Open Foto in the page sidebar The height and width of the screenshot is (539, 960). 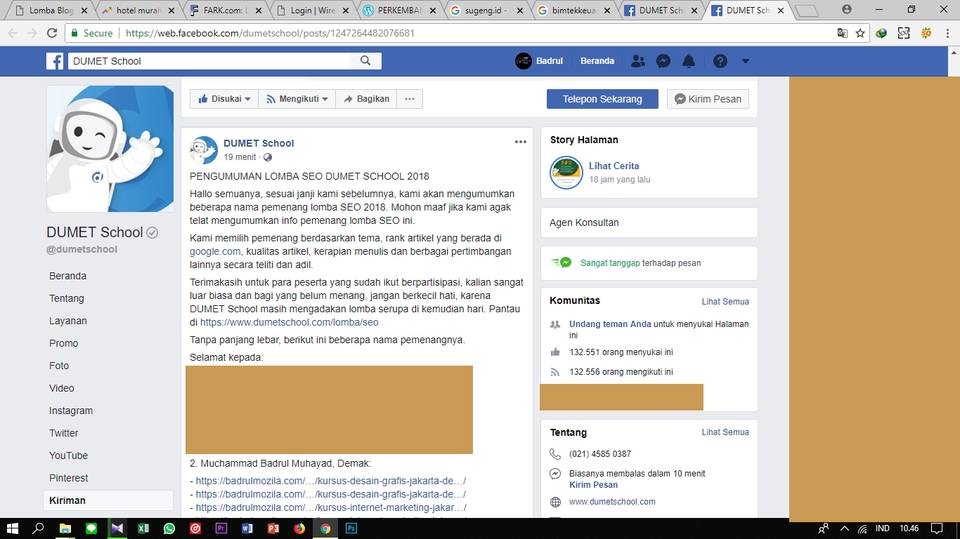click(x=59, y=366)
